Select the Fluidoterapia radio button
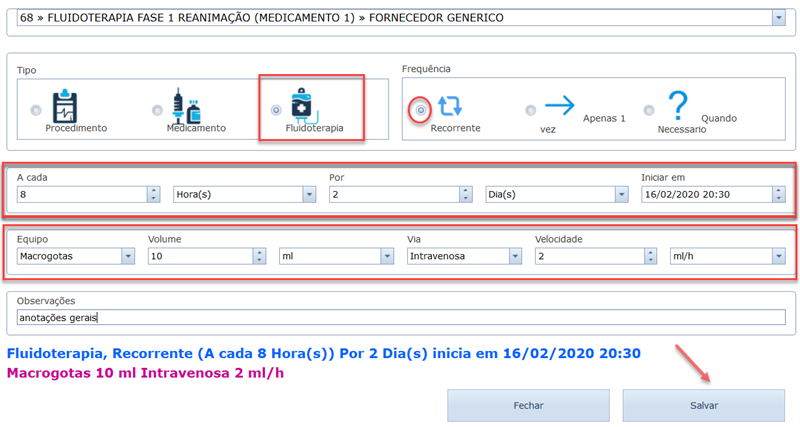 point(276,110)
